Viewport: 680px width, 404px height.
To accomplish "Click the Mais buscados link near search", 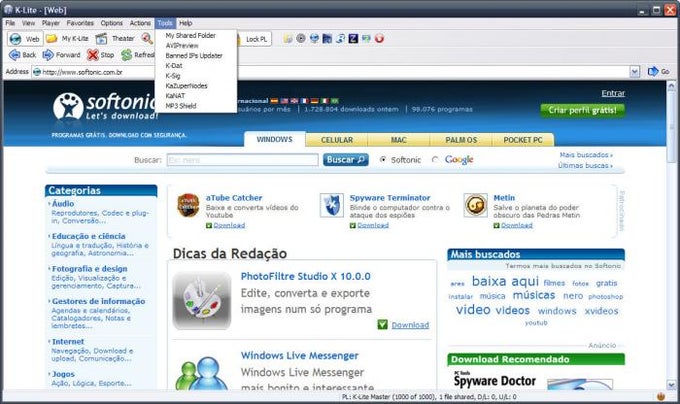I will tap(586, 155).
